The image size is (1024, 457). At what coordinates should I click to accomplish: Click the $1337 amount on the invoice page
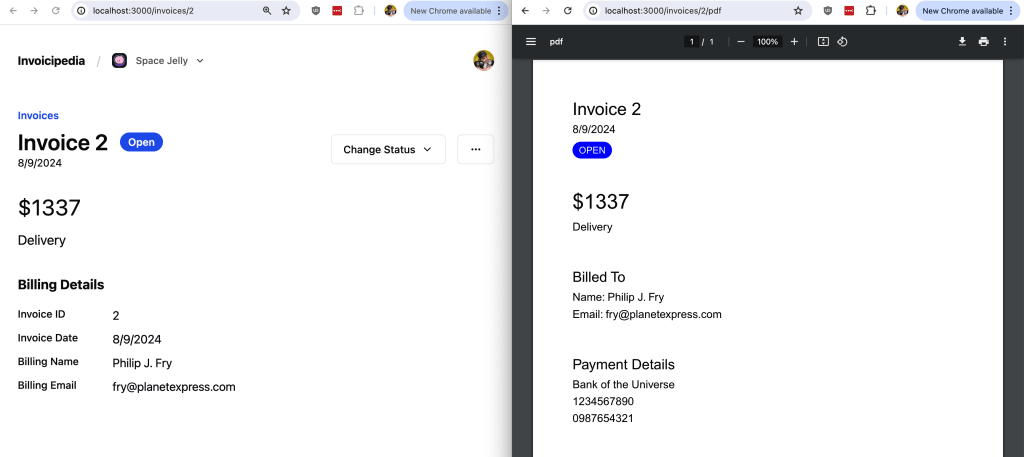point(49,208)
